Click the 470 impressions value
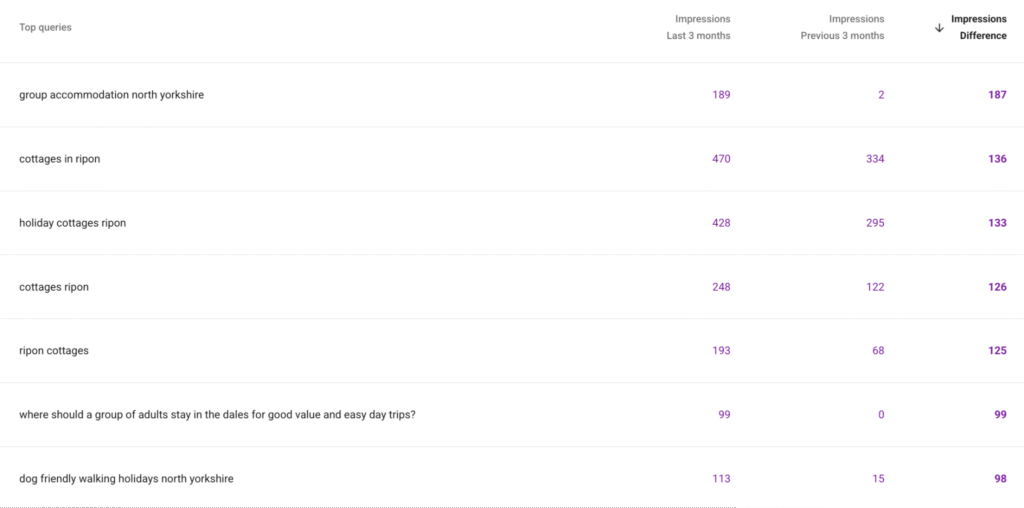Screen dimensions: 1024x508 tap(721, 159)
